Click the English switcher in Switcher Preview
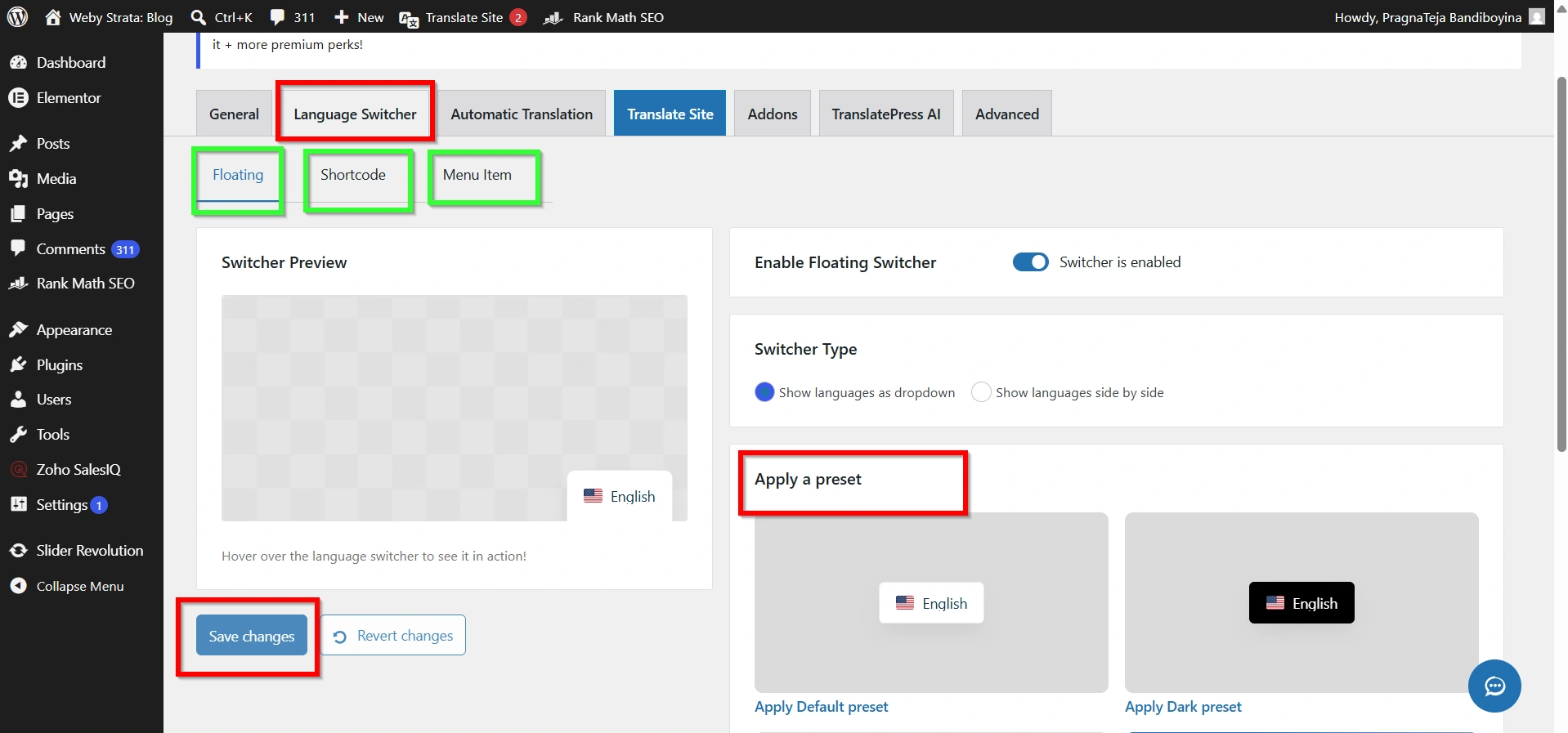 [620, 496]
